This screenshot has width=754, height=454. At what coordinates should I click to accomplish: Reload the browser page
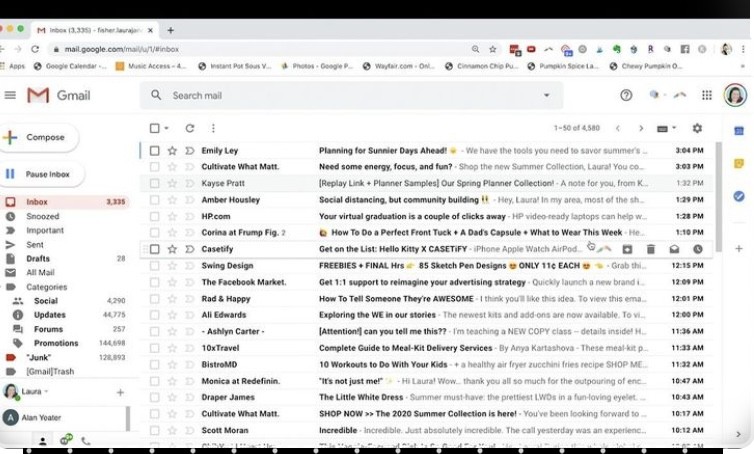pyautogui.click(x=35, y=49)
